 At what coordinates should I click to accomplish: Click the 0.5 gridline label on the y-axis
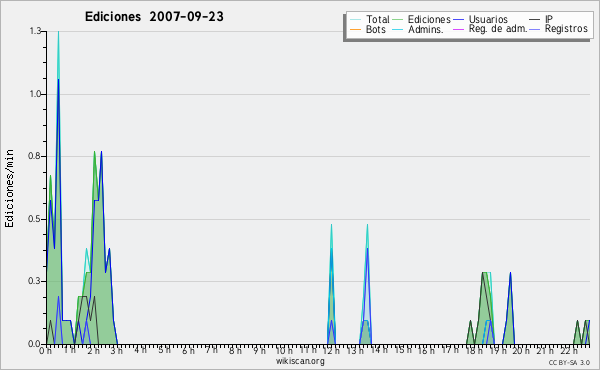36,219
